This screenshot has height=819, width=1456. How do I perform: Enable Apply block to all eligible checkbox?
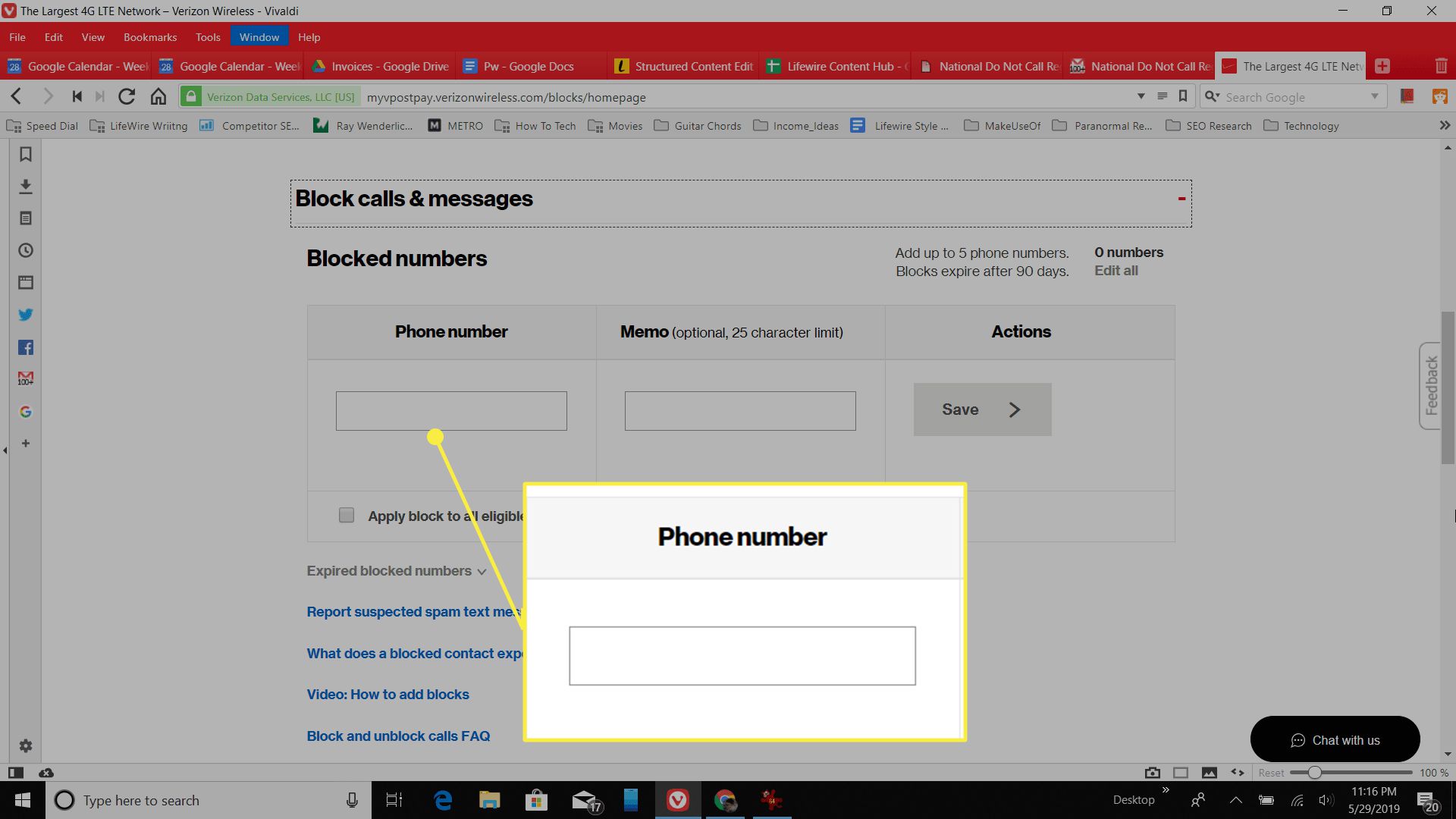pyautogui.click(x=346, y=515)
